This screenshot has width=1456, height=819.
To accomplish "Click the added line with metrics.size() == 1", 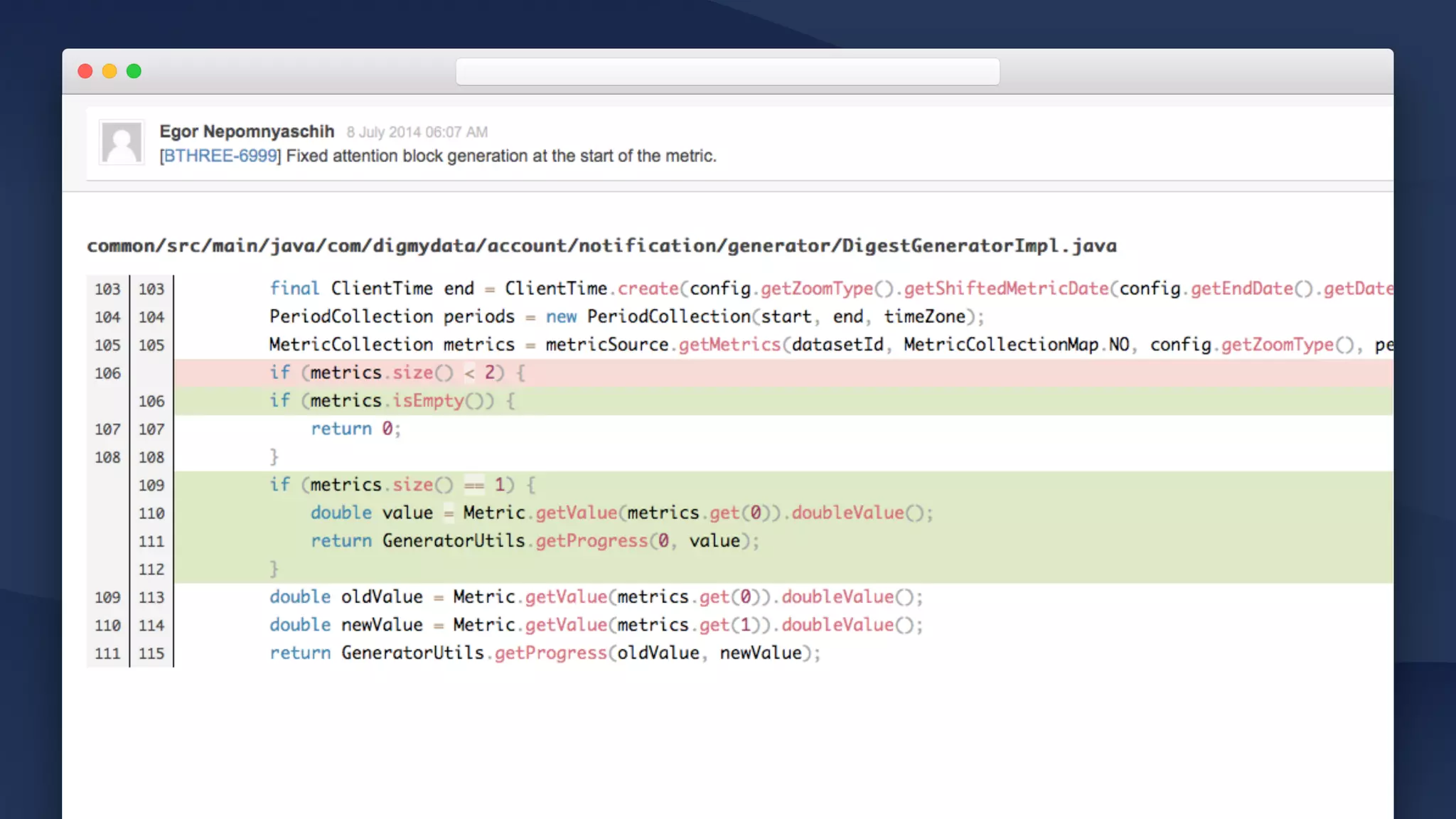I will tap(402, 485).
